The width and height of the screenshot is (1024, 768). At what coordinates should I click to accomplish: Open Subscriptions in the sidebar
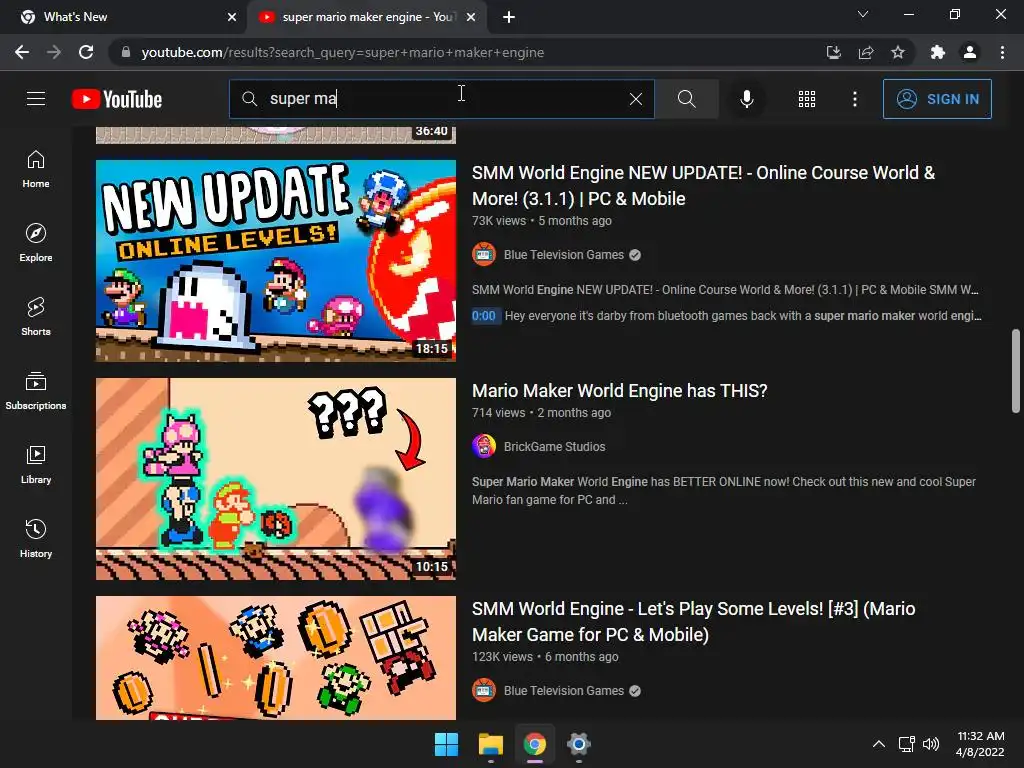(x=36, y=391)
